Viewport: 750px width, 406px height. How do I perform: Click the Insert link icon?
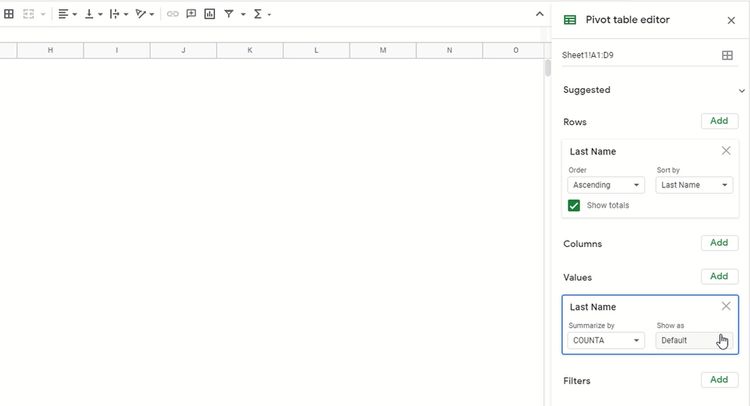pyautogui.click(x=173, y=14)
